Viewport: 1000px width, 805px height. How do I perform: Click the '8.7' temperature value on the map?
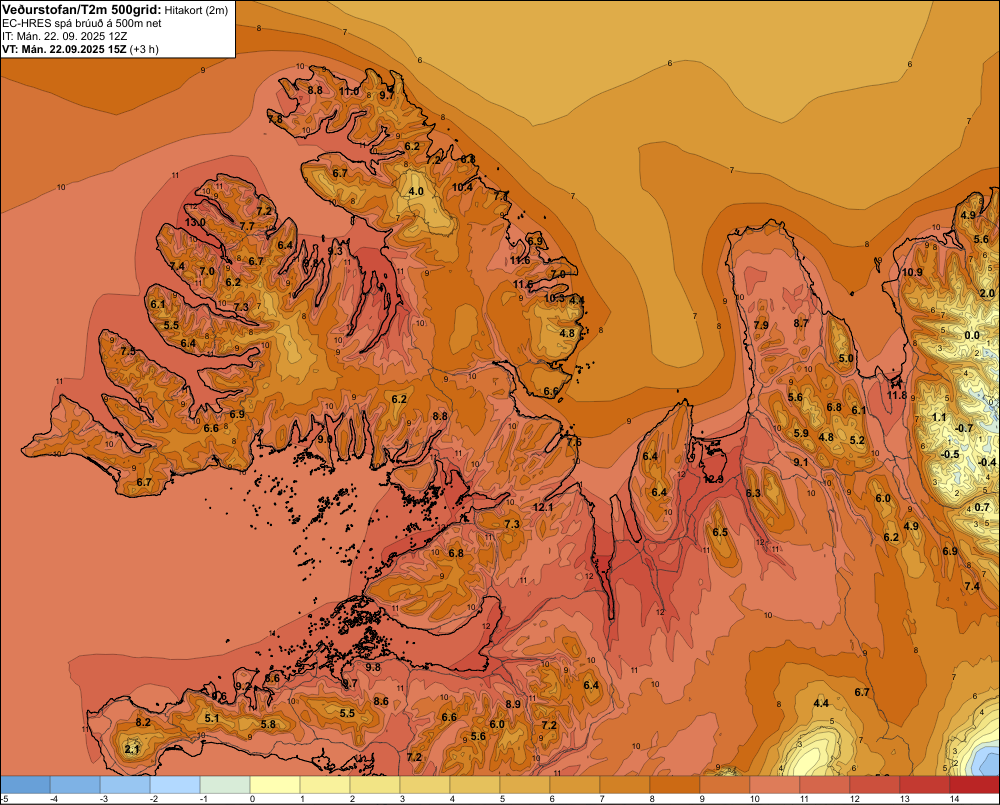[801, 323]
